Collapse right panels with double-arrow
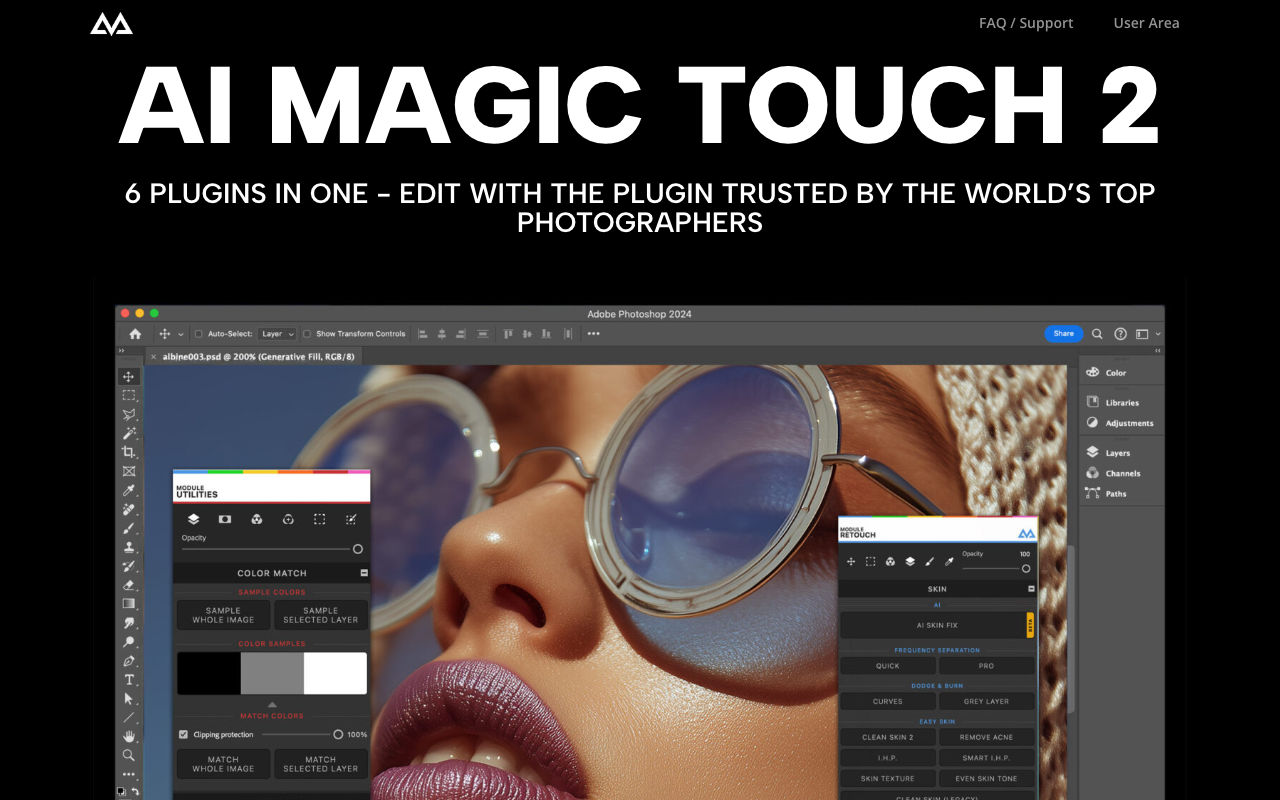The image size is (1280, 800). (1158, 351)
